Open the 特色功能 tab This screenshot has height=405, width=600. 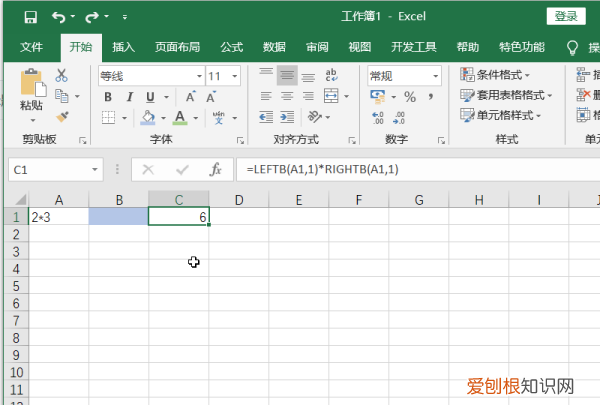522,47
